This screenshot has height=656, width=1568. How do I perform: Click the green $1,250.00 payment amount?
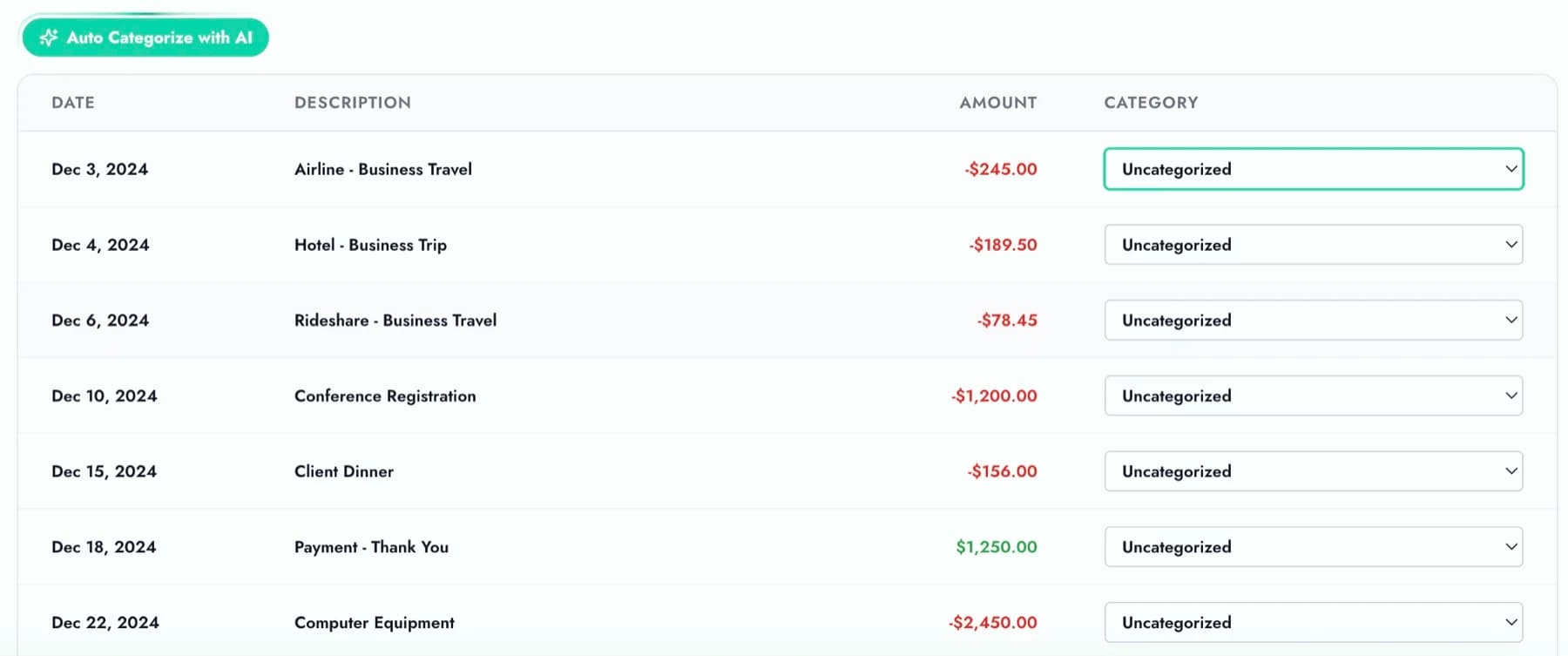(996, 546)
